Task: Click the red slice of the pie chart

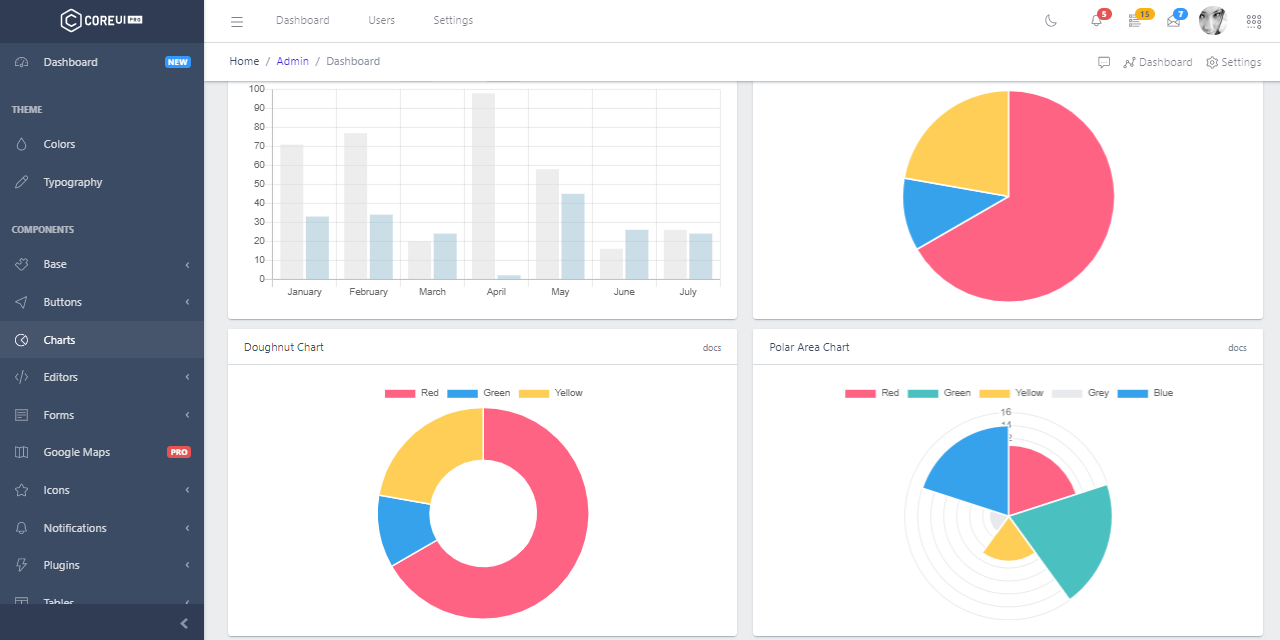Action: tap(1050, 220)
